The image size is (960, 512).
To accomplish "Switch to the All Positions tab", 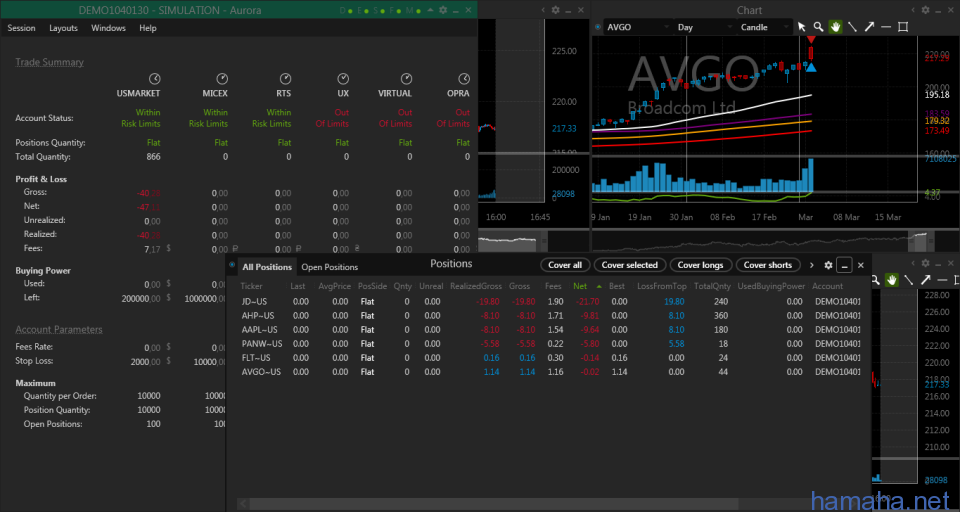I will 267,267.
